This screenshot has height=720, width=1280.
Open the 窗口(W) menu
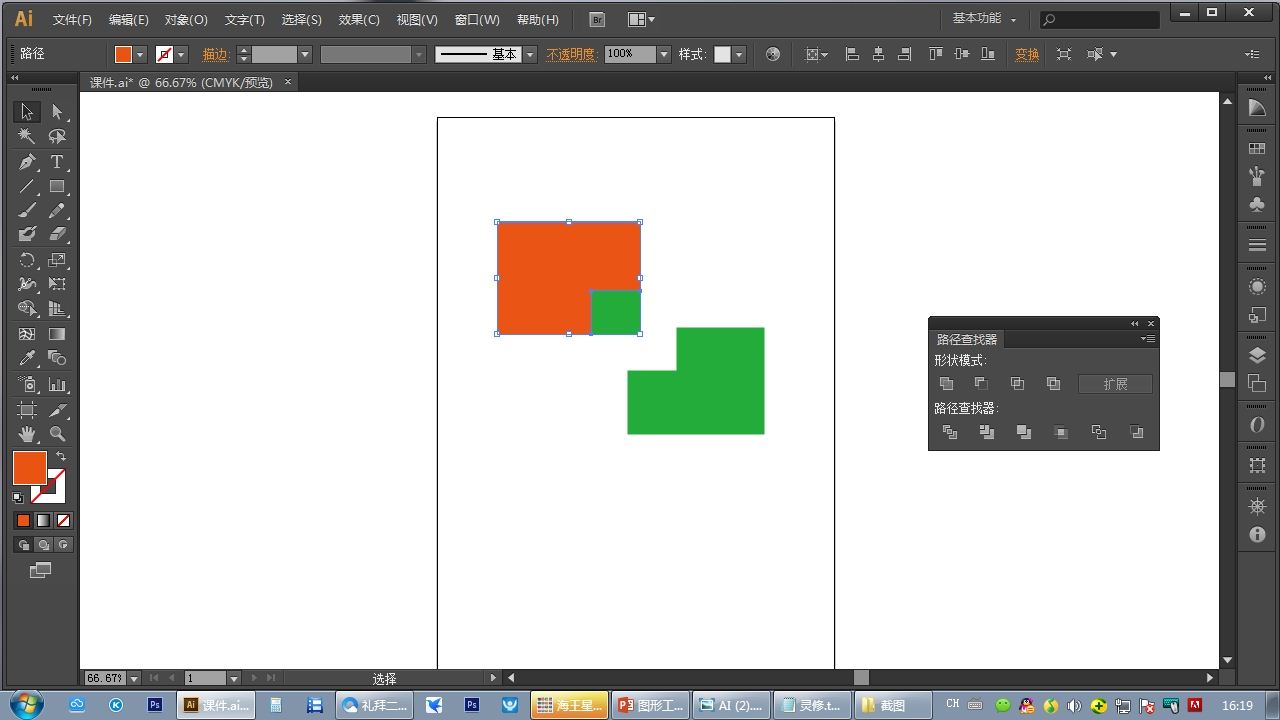[477, 20]
